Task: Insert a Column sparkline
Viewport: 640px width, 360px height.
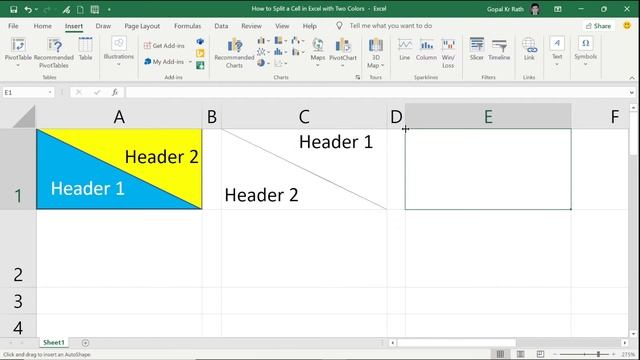Action: 426,49
